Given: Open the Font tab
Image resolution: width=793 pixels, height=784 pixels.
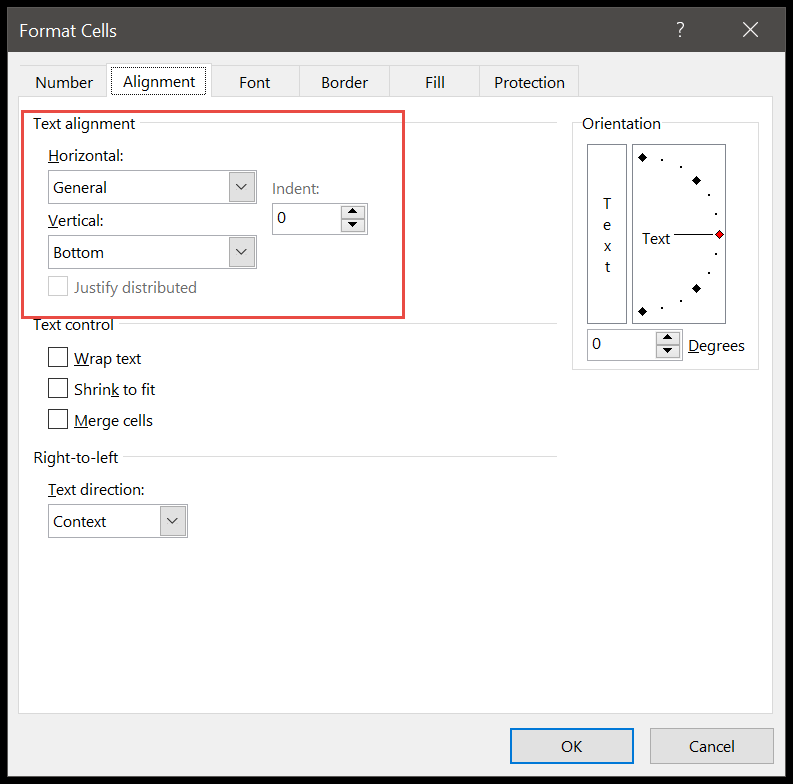Looking at the screenshot, I should (x=254, y=82).
